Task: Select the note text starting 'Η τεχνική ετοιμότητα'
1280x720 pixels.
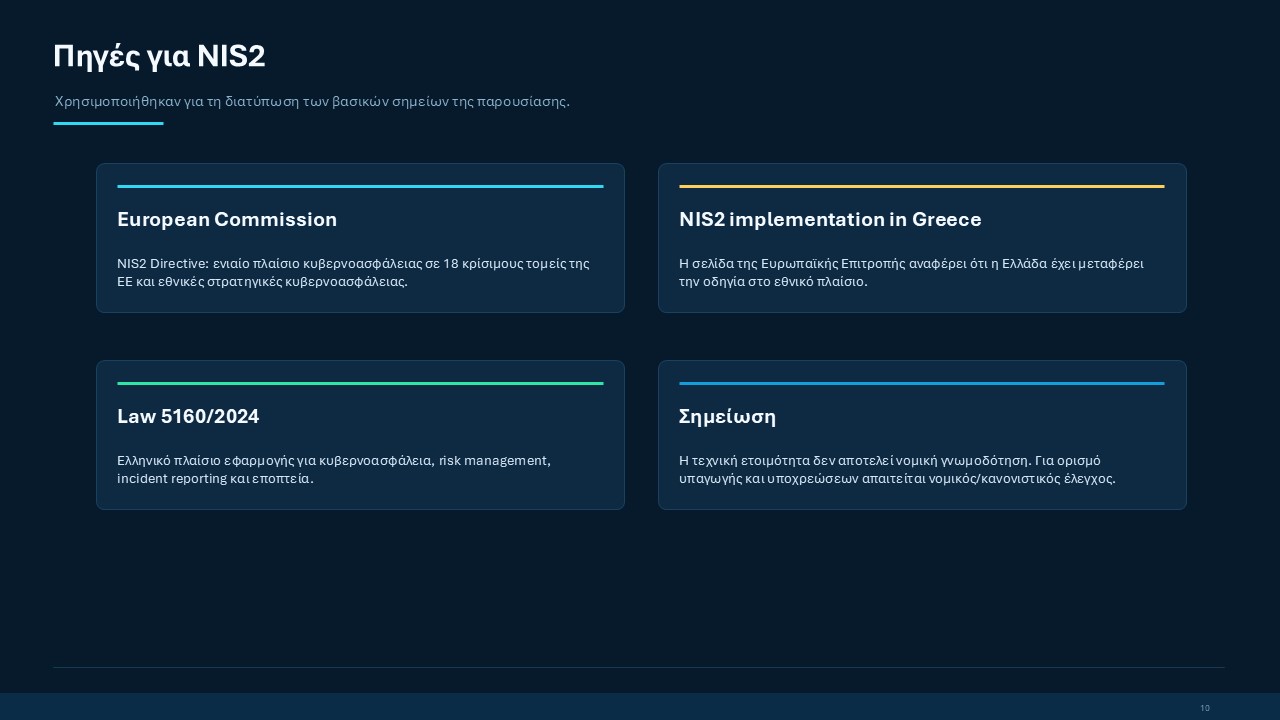Action: point(897,469)
